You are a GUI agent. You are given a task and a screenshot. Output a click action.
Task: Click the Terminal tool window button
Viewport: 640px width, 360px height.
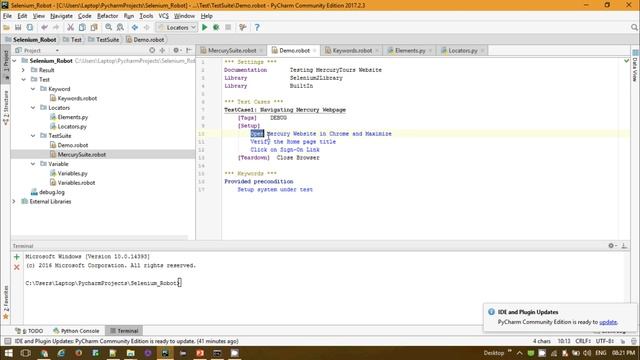pyautogui.click(x=124, y=331)
